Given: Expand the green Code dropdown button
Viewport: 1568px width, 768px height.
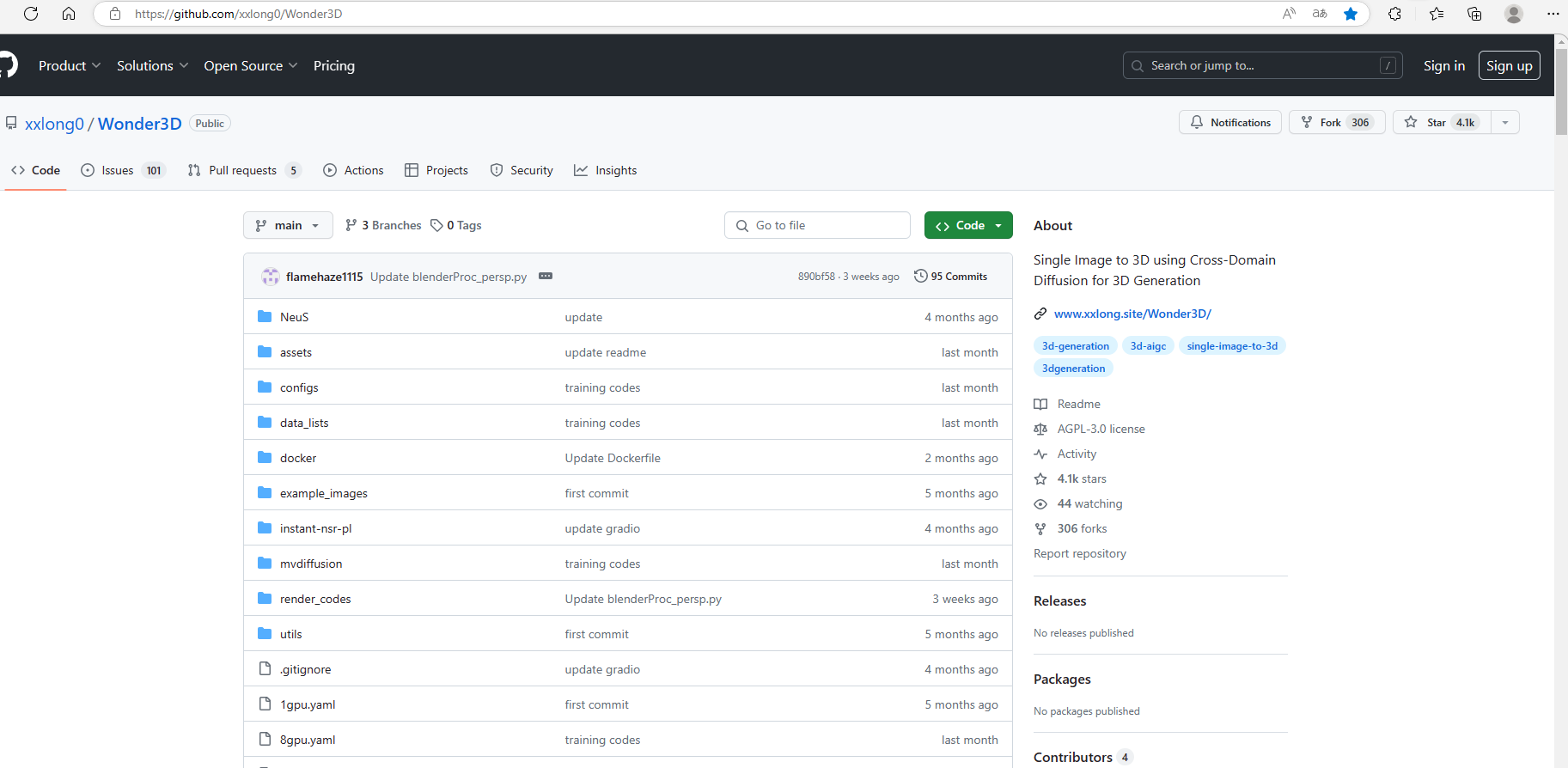Looking at the screenshot, I should (968, 225).
